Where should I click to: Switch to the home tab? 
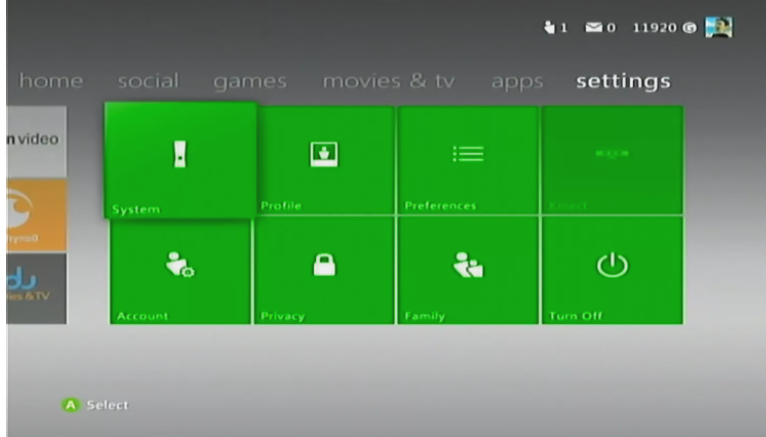click(51, 81)
